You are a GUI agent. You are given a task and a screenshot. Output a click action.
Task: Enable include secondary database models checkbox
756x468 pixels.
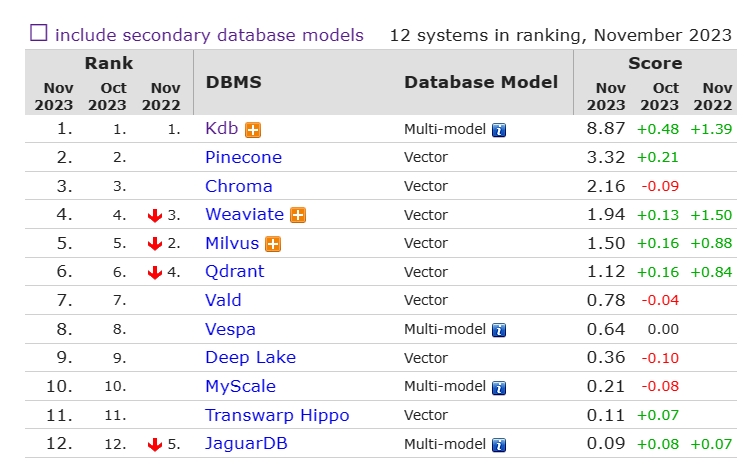click(39, 33)
